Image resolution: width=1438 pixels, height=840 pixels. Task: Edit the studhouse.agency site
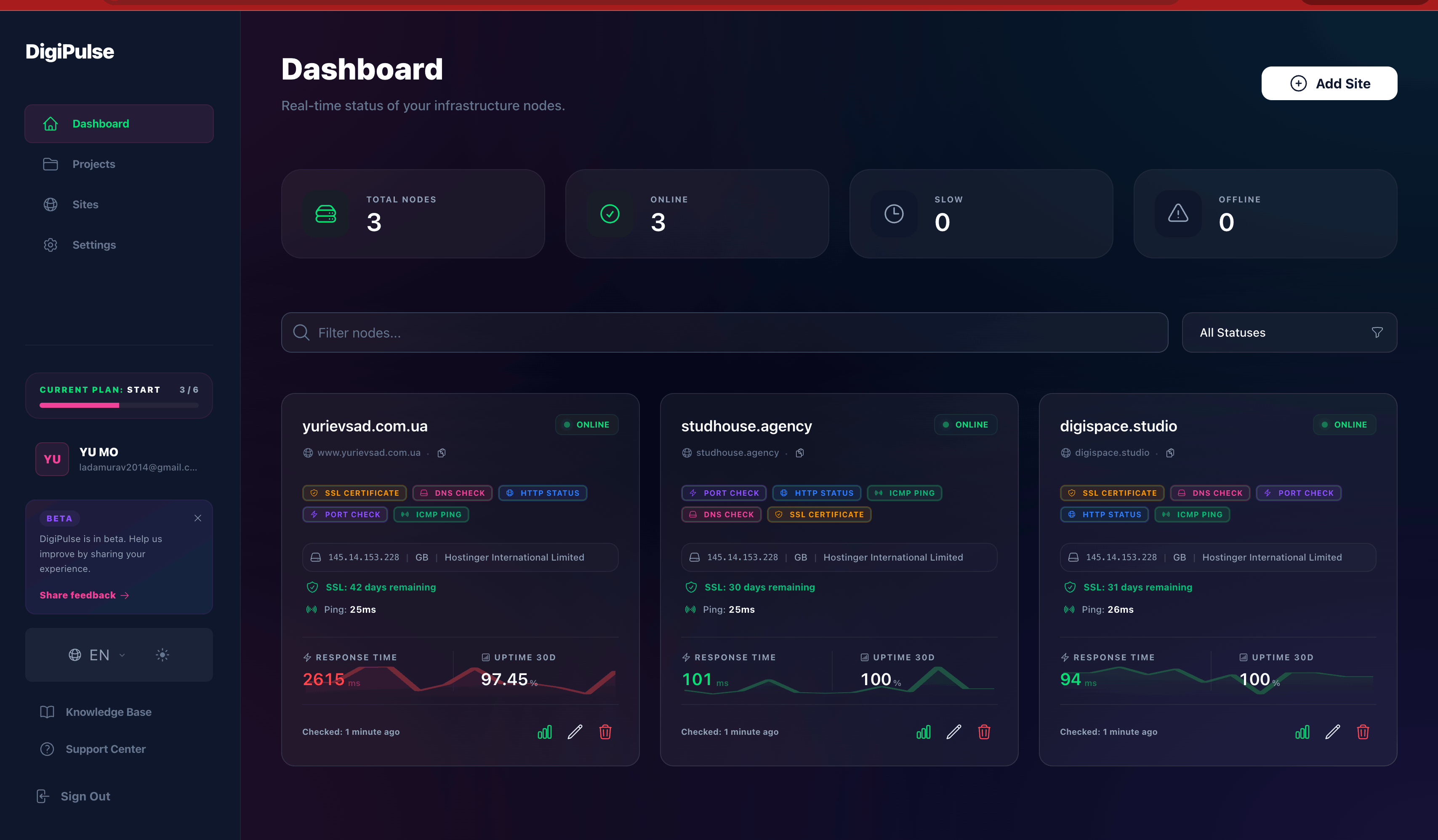953,731
